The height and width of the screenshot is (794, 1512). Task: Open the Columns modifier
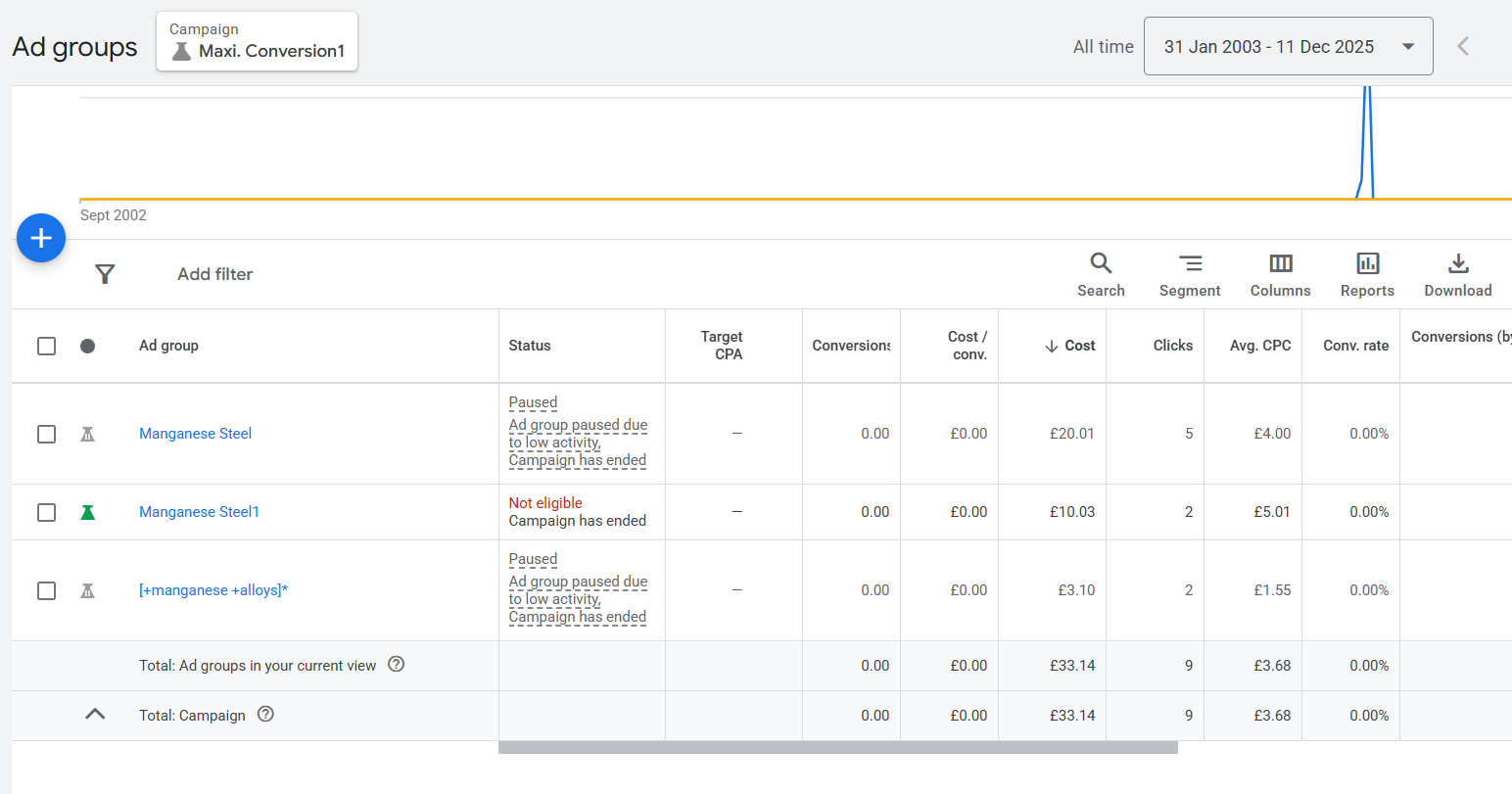1280,274
